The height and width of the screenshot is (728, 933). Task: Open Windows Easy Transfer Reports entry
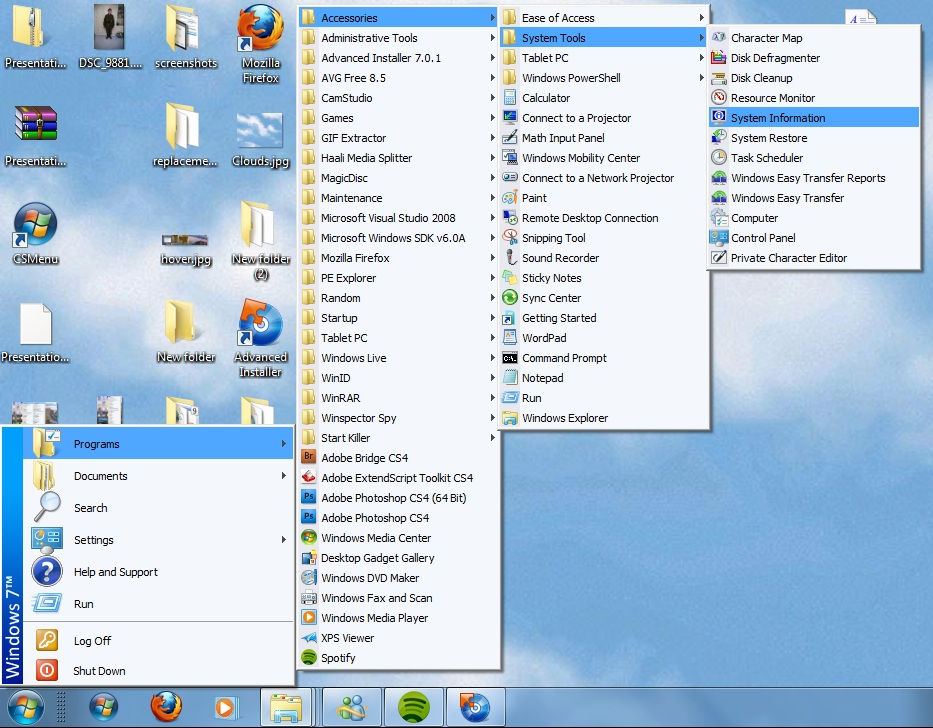click(813, 178)
